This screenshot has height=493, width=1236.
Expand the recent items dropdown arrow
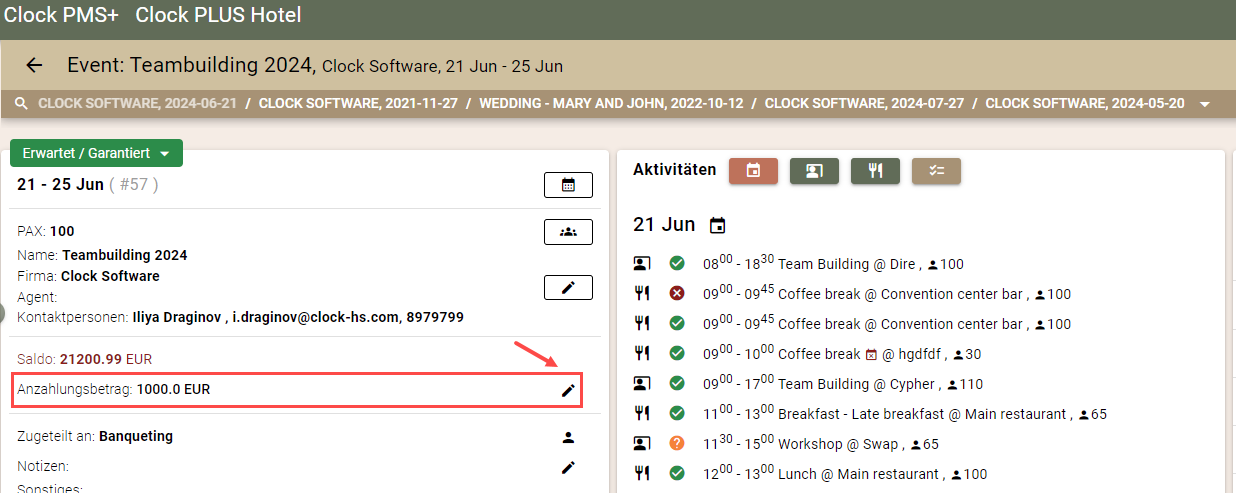point(1205,104)
